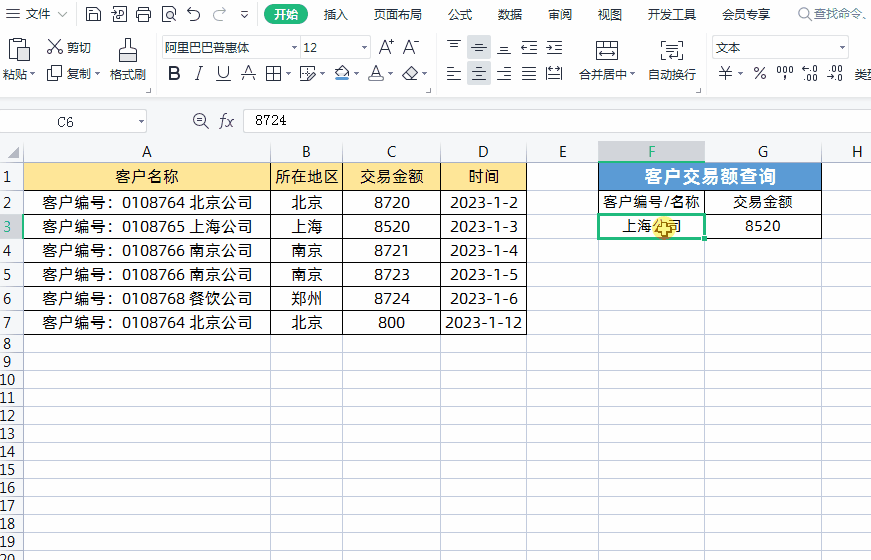Switch to the 审阅 tab
The image size is (871, 560).
coord(560,14)
